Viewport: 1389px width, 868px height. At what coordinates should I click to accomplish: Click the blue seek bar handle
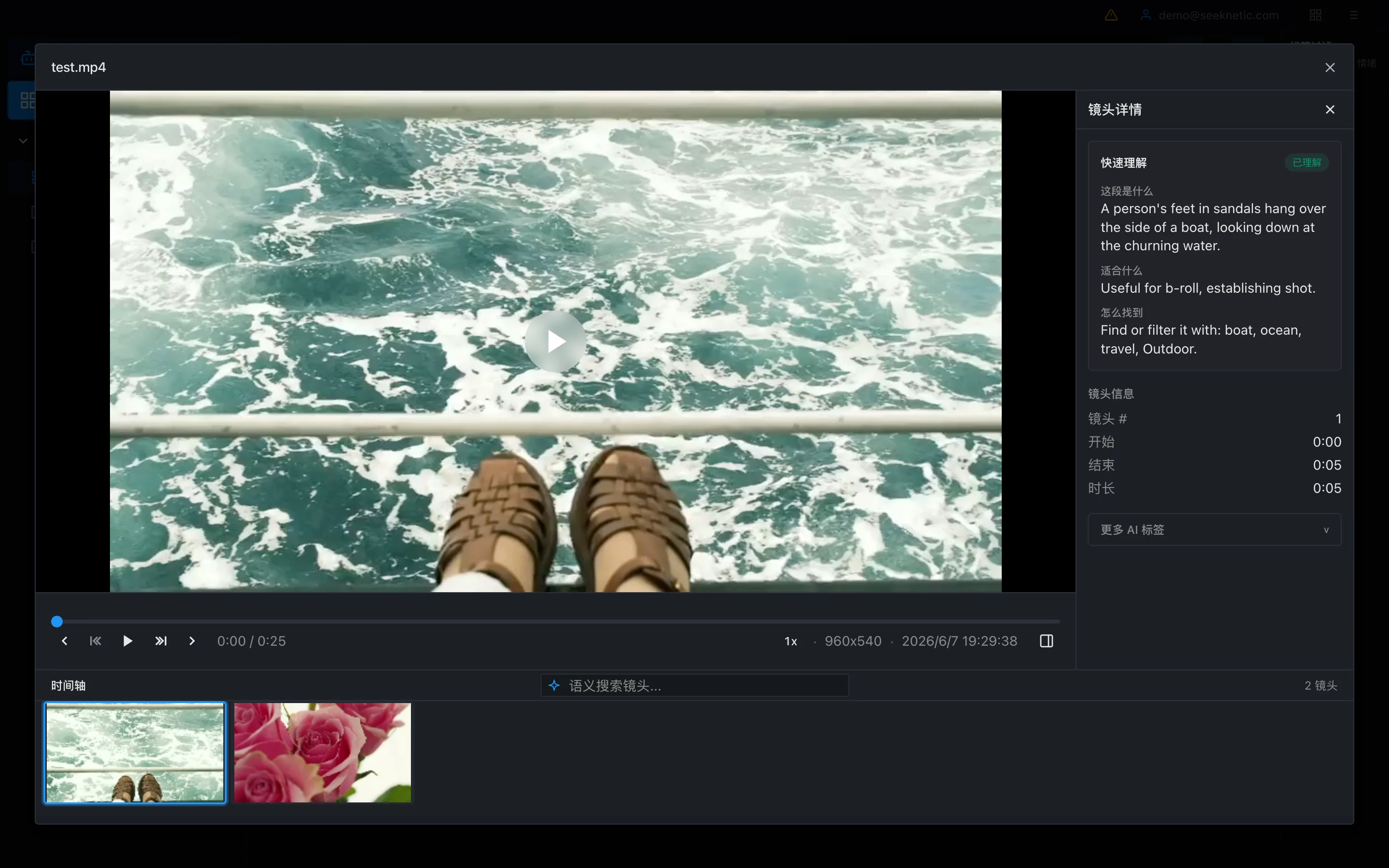(57, 621)
